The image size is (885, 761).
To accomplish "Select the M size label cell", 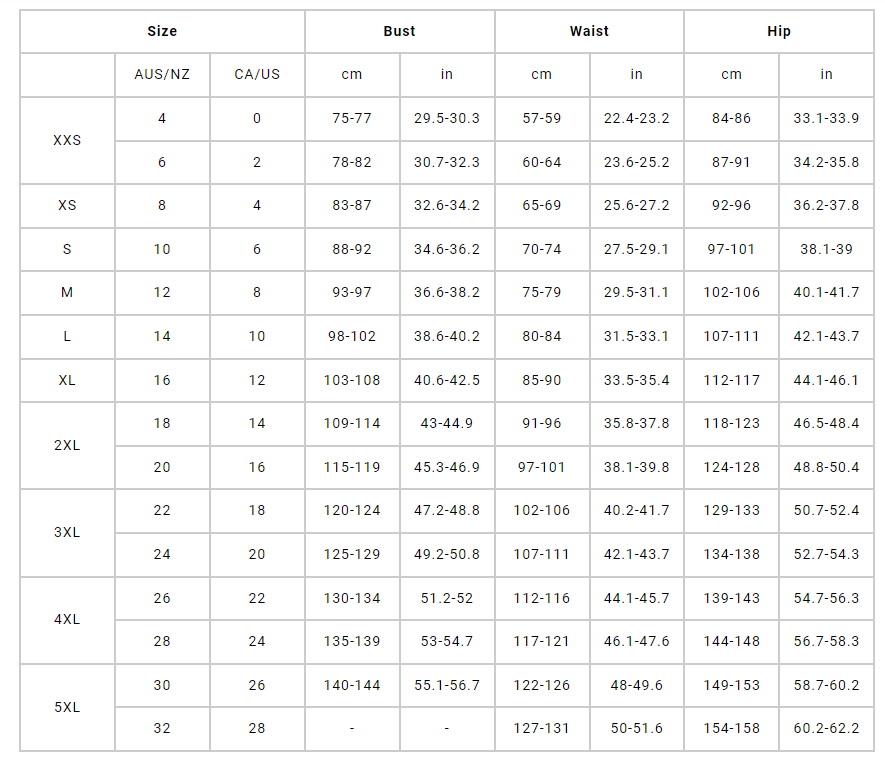I will click(67, 292).
